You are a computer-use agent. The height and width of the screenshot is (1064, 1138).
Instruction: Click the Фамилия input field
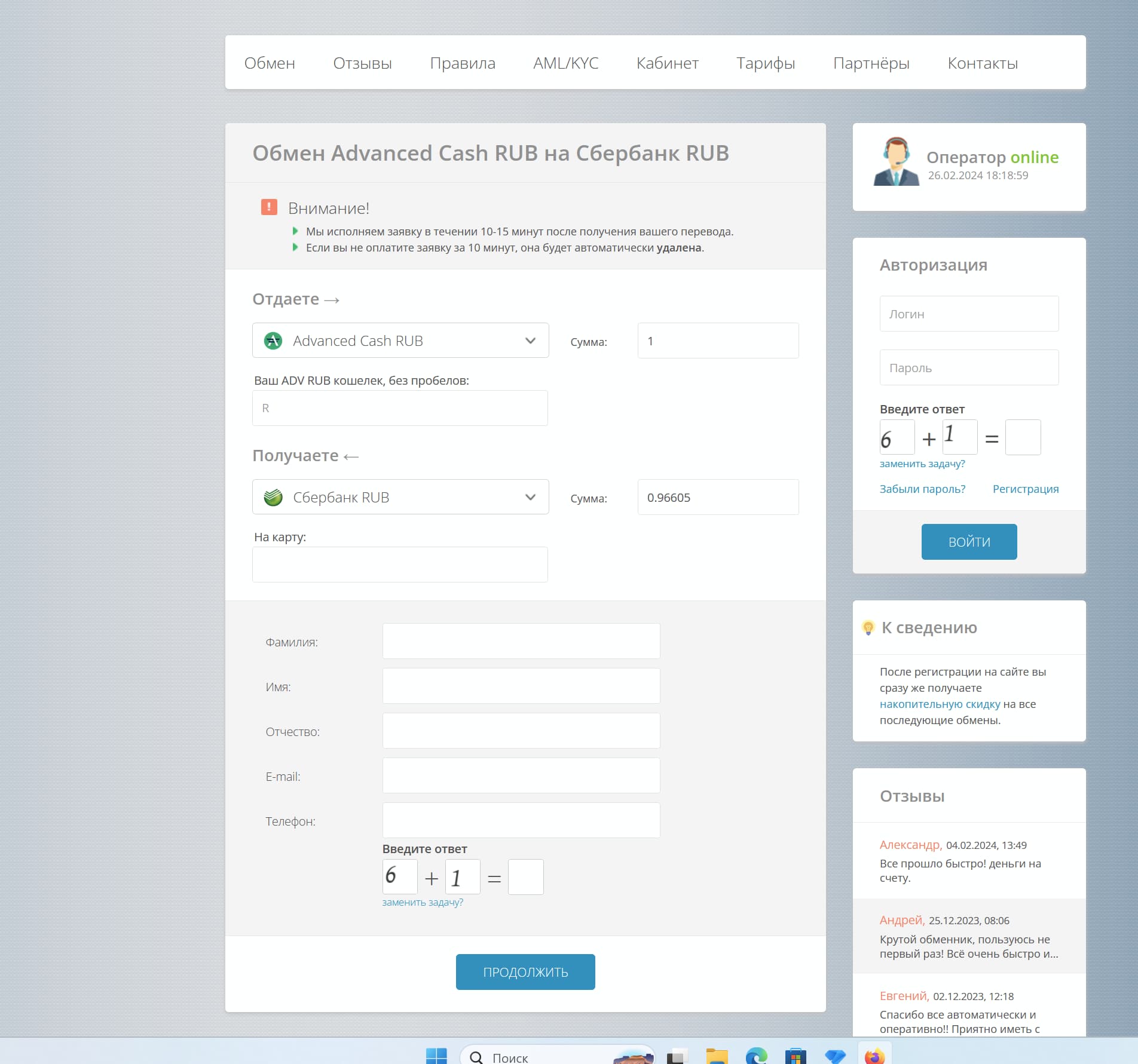tap(521, 641)
